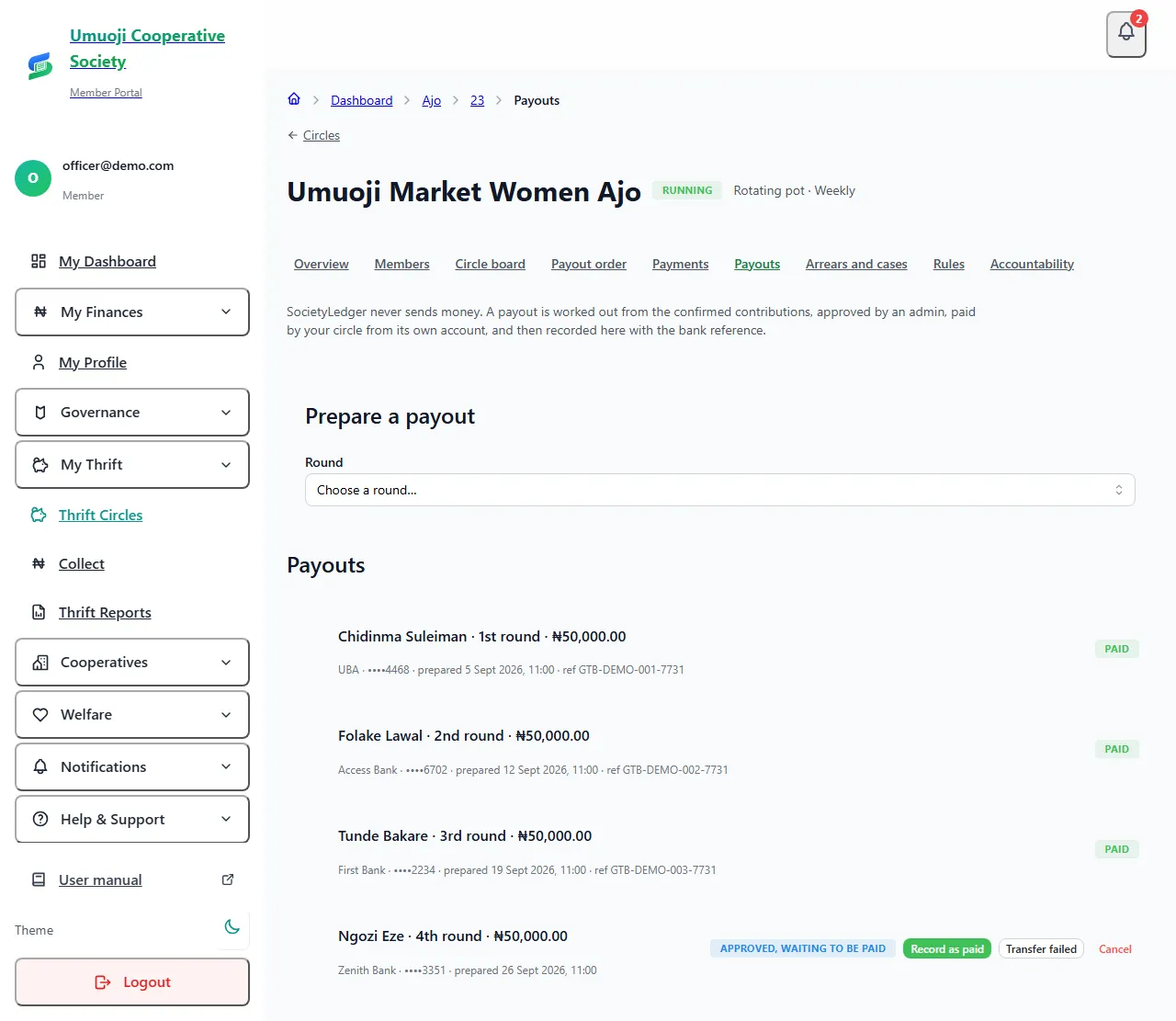The image size is (1176, 1021).
Task: Click the Welfare heart icon
Action: pyautogui.click(x=40, y=714)
